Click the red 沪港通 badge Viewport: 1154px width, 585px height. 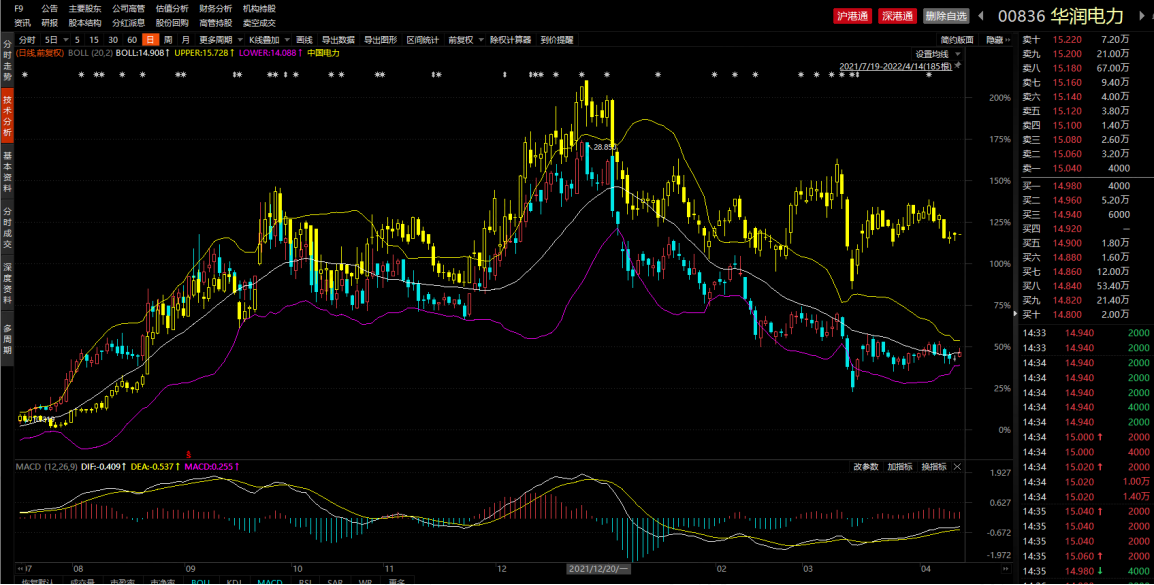[852, 16]
